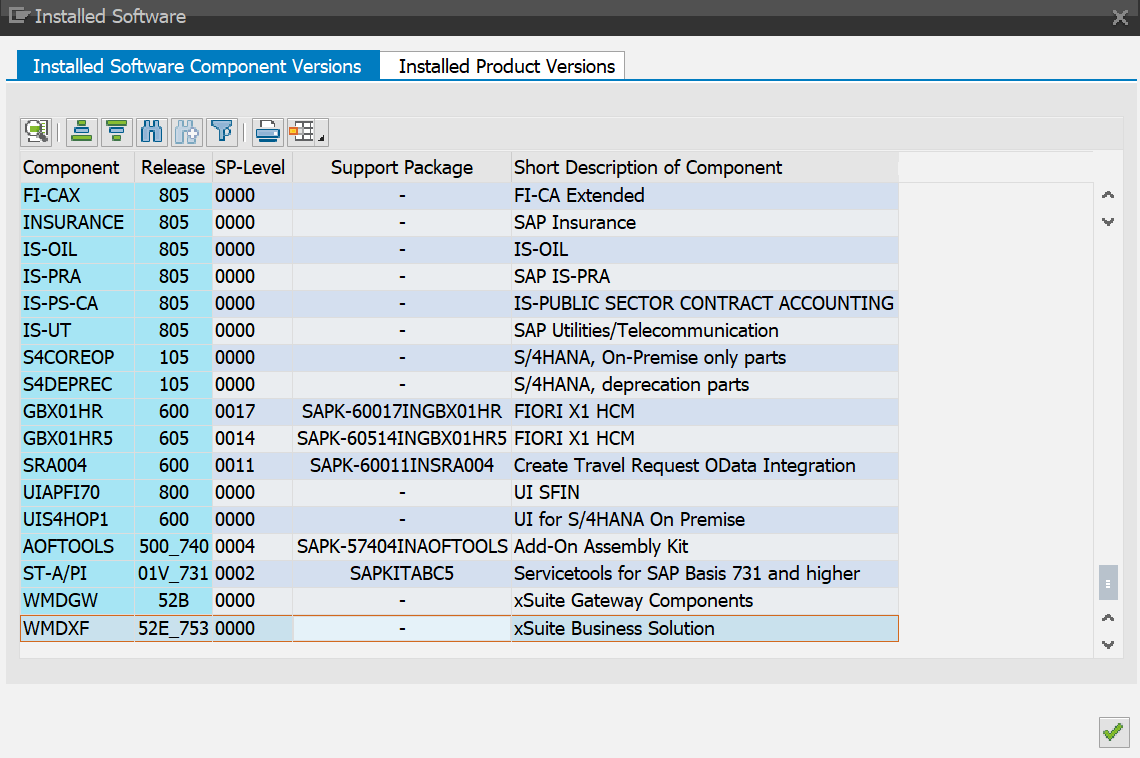This screenshot has width=1140, height=758.
Task: Sort components in ascending order
Action: point(82,131)
